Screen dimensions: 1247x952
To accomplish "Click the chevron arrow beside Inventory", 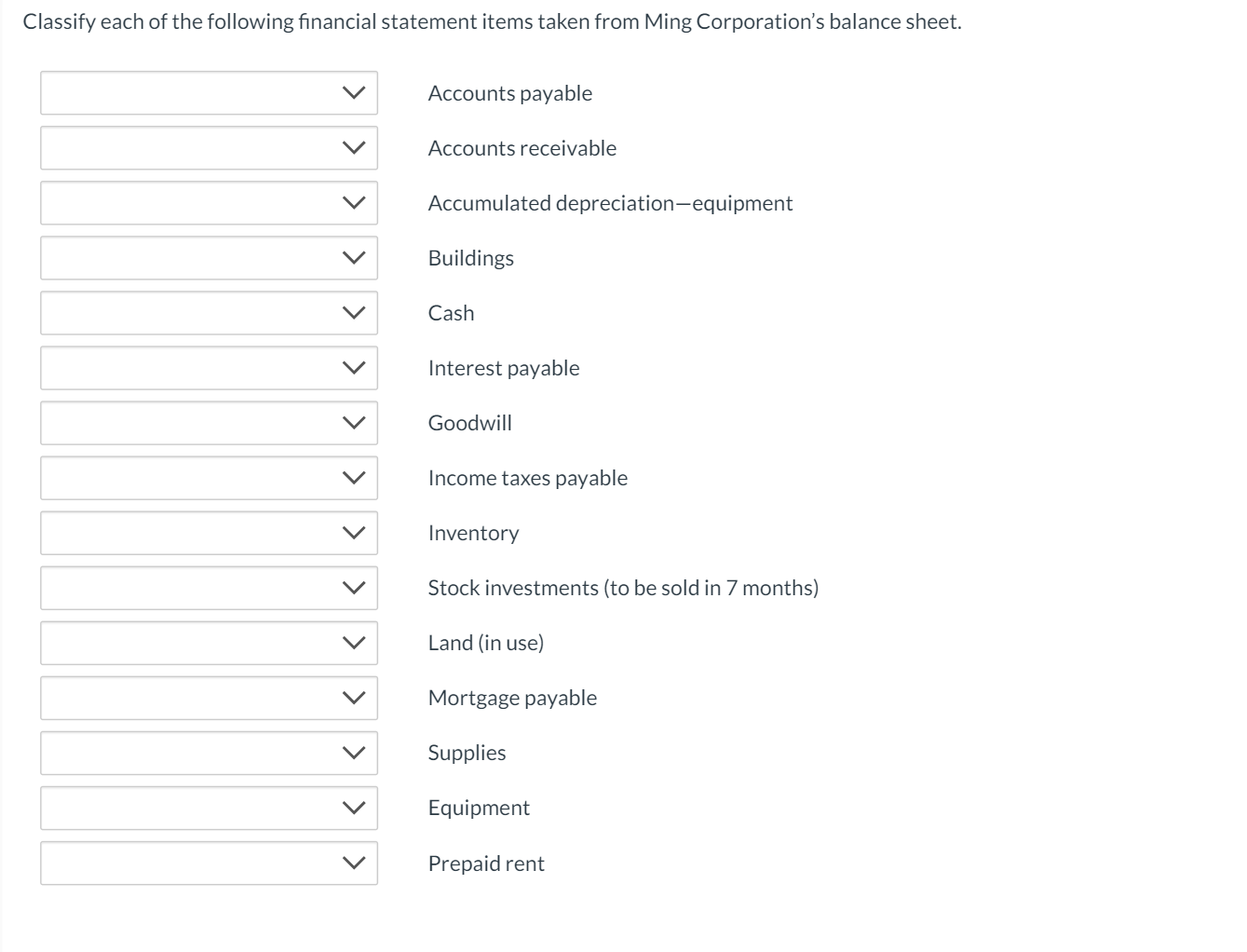I will pyautogui.click(x=352, y=533).
